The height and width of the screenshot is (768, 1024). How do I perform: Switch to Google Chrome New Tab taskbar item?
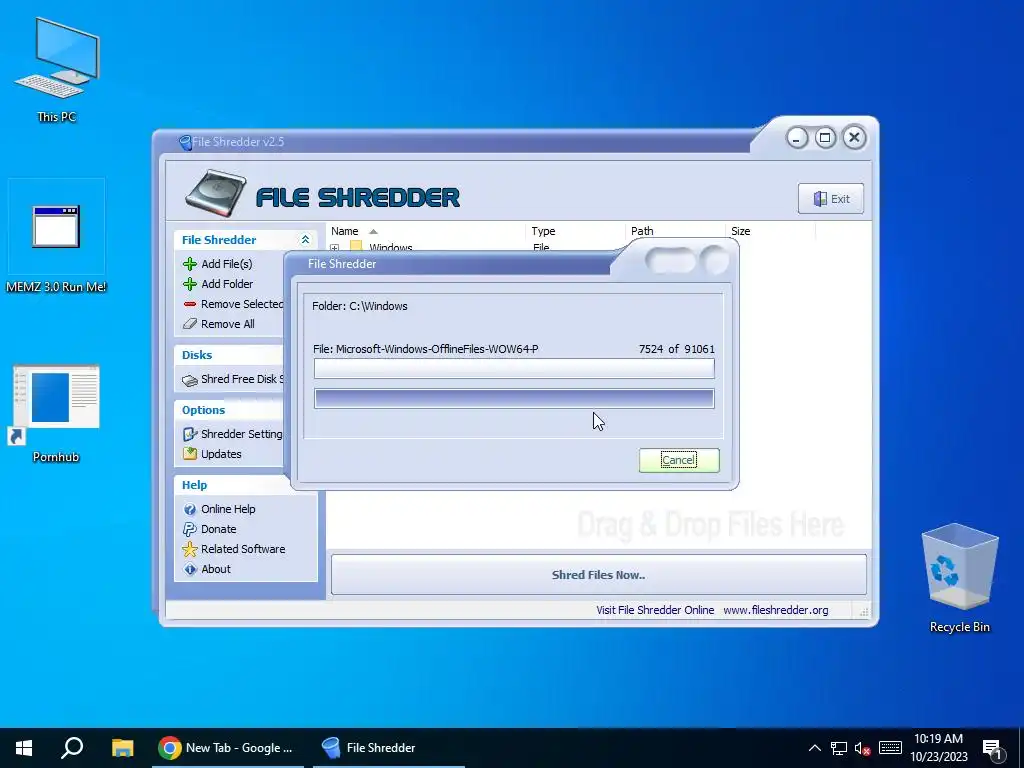point(227,748)
